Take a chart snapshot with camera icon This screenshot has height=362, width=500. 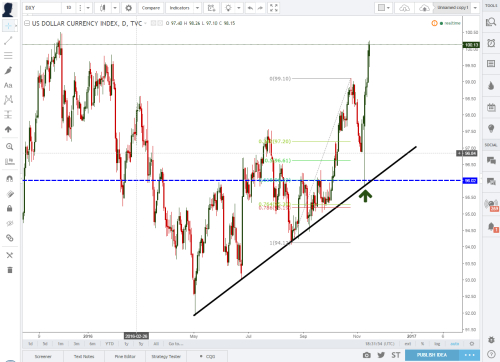pyautogui.click(x=367, y=355)
